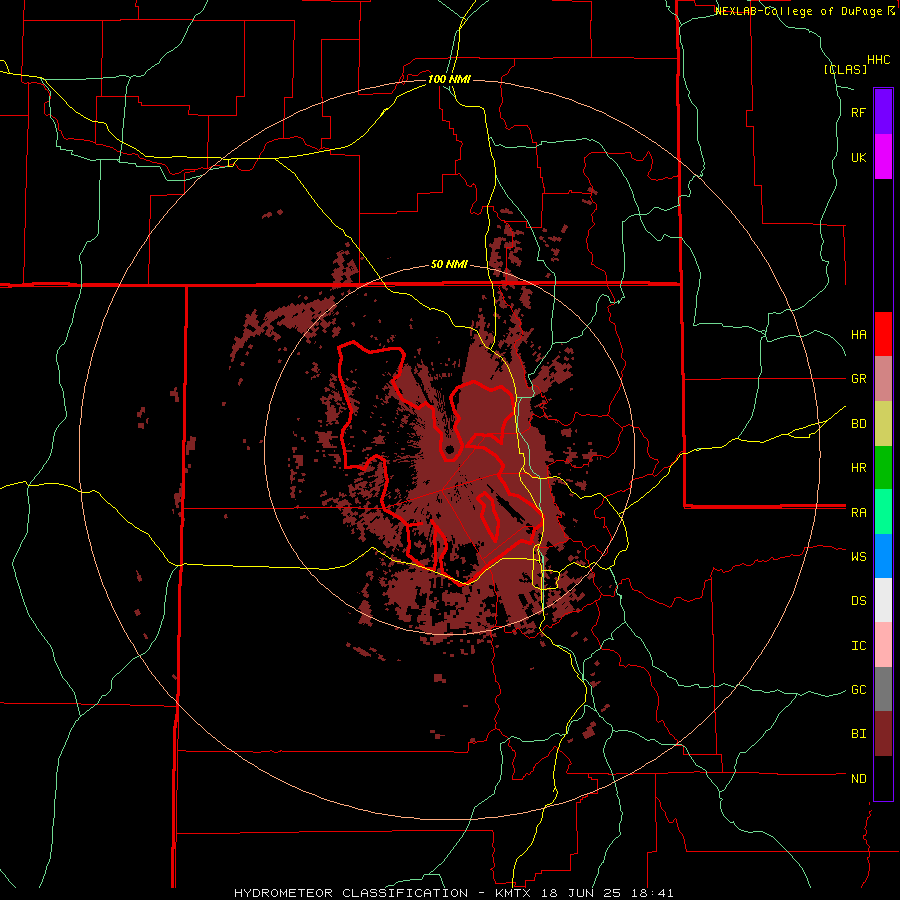
Task: Click the ND legend label
Action: (x=858, y=779)
